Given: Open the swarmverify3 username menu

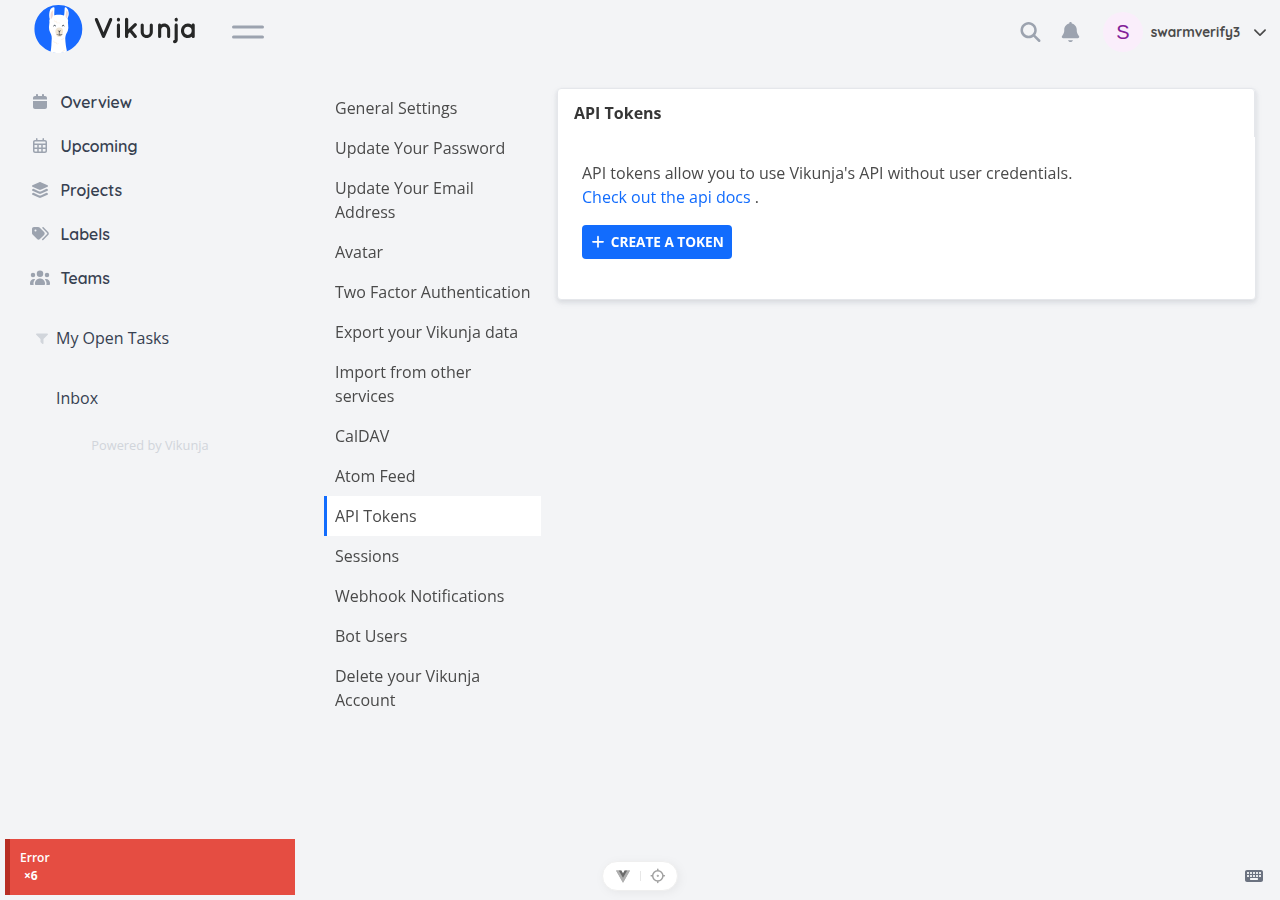Looking at the screenshot, I should [1195, 32].
